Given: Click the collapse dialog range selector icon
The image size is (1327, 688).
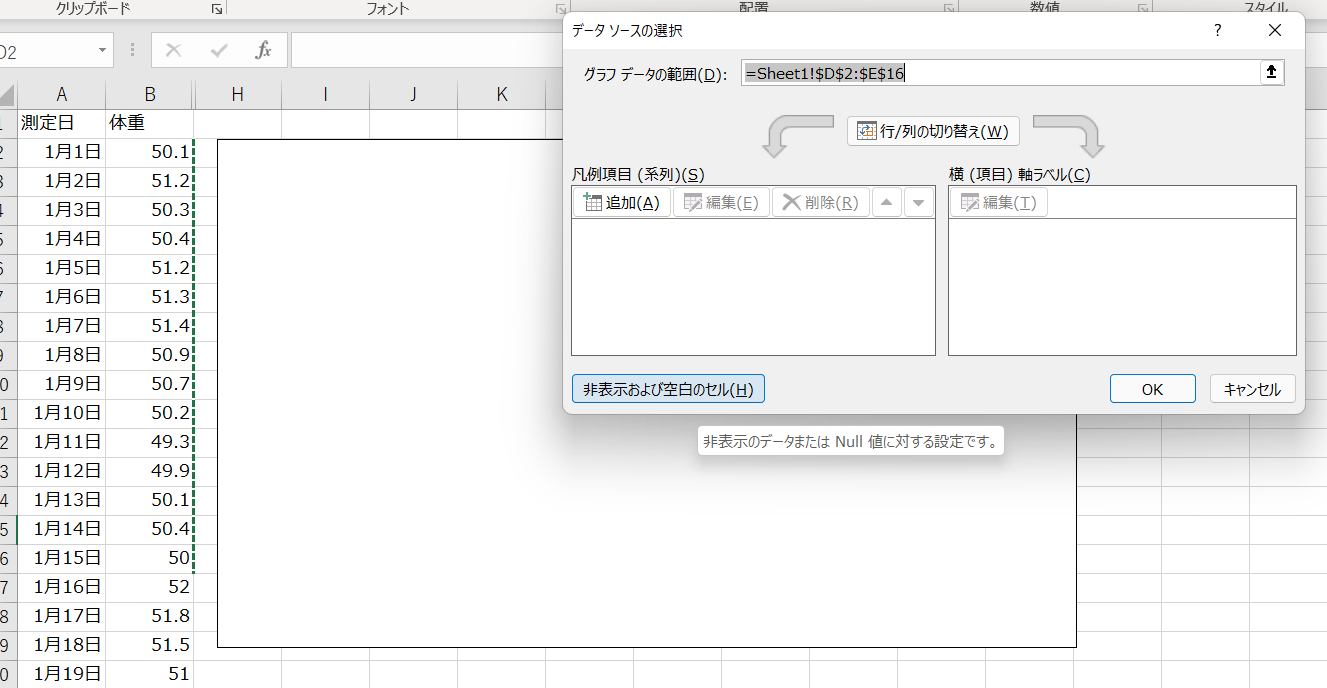Looking at the screenshot, I should click(x=1271, y=72).
